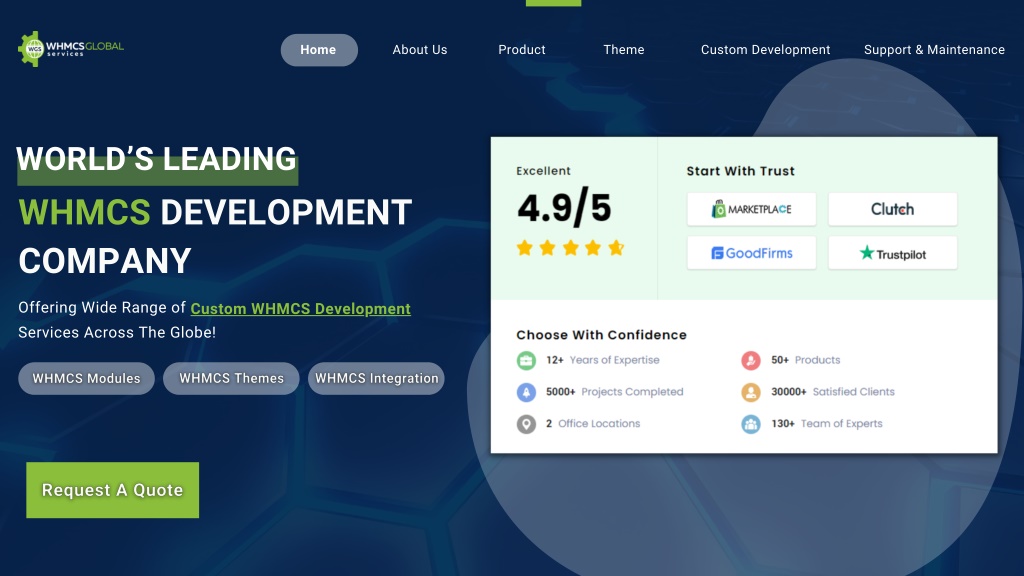This screenshot has width=1024, height=576.
Task: Click the WHMCS Global Services logo
Action: [x=71, y=48]
